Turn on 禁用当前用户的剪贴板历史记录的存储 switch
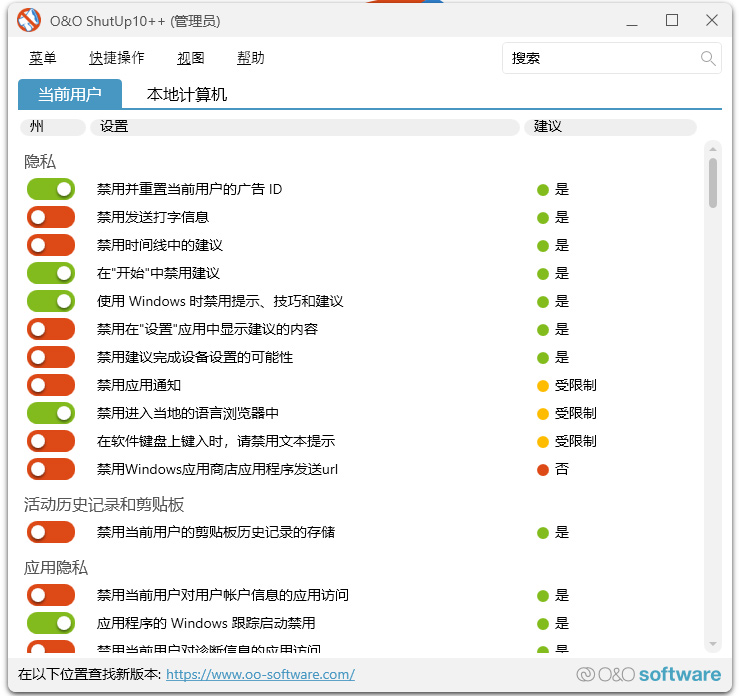The width and height of the screenshot is (739, 696). point(51,532)
